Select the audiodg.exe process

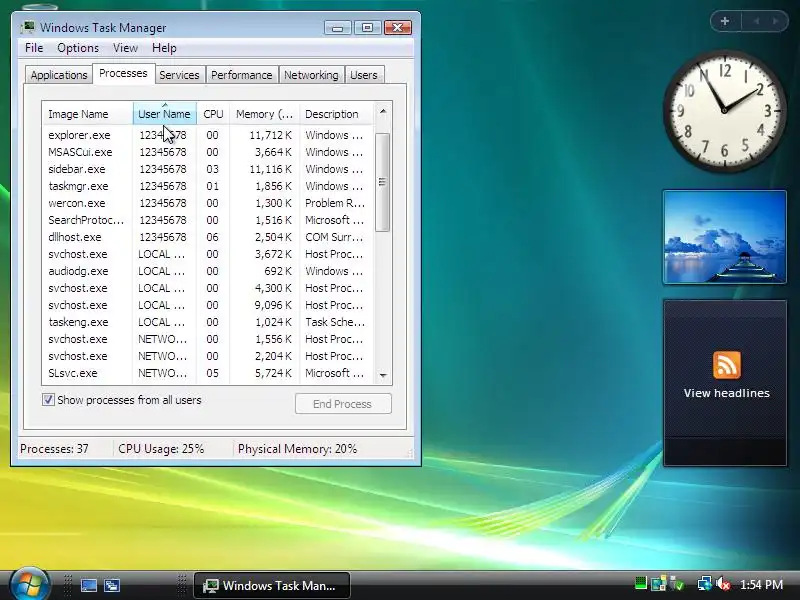tap(208, 271)
